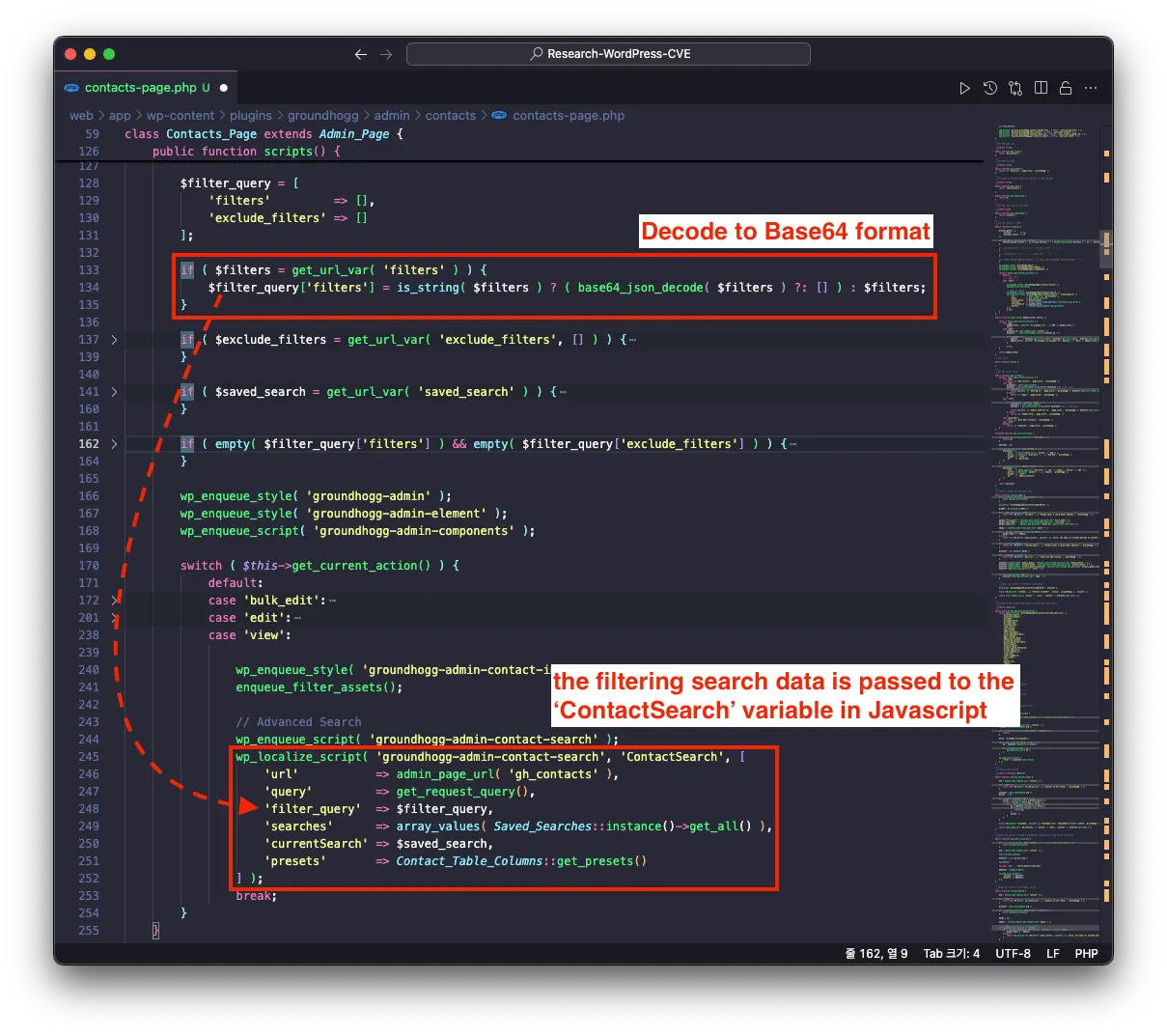The image size is (1167, 1036).
Task: Open the 'contacts' breadcrumb segment
Action: [451, 116]
